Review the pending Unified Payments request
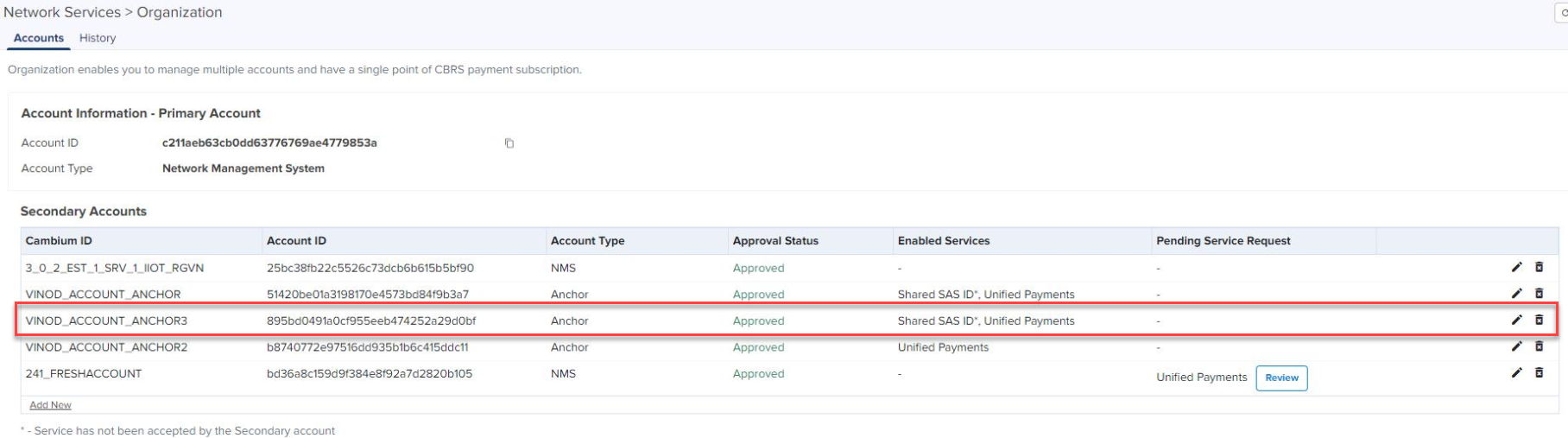Image resolution: width=1568 pixels, height=438 pixels. (x=1281, y=378)
